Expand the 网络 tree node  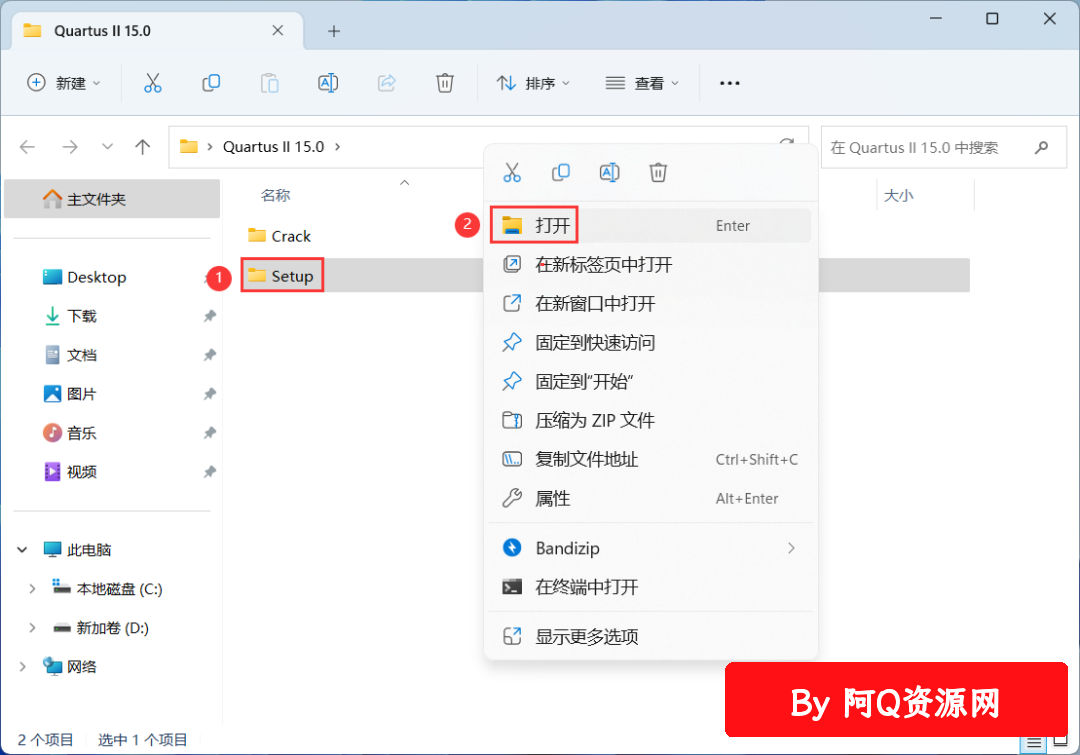[x=23, y=667]
